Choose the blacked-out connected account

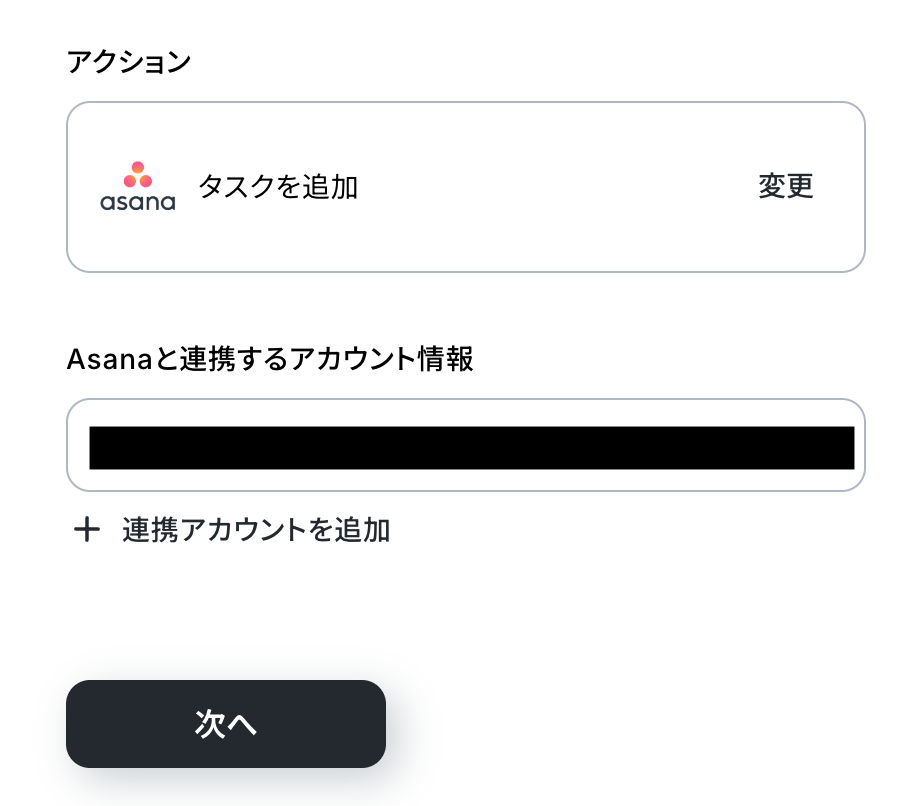click(x=472, y=448)
